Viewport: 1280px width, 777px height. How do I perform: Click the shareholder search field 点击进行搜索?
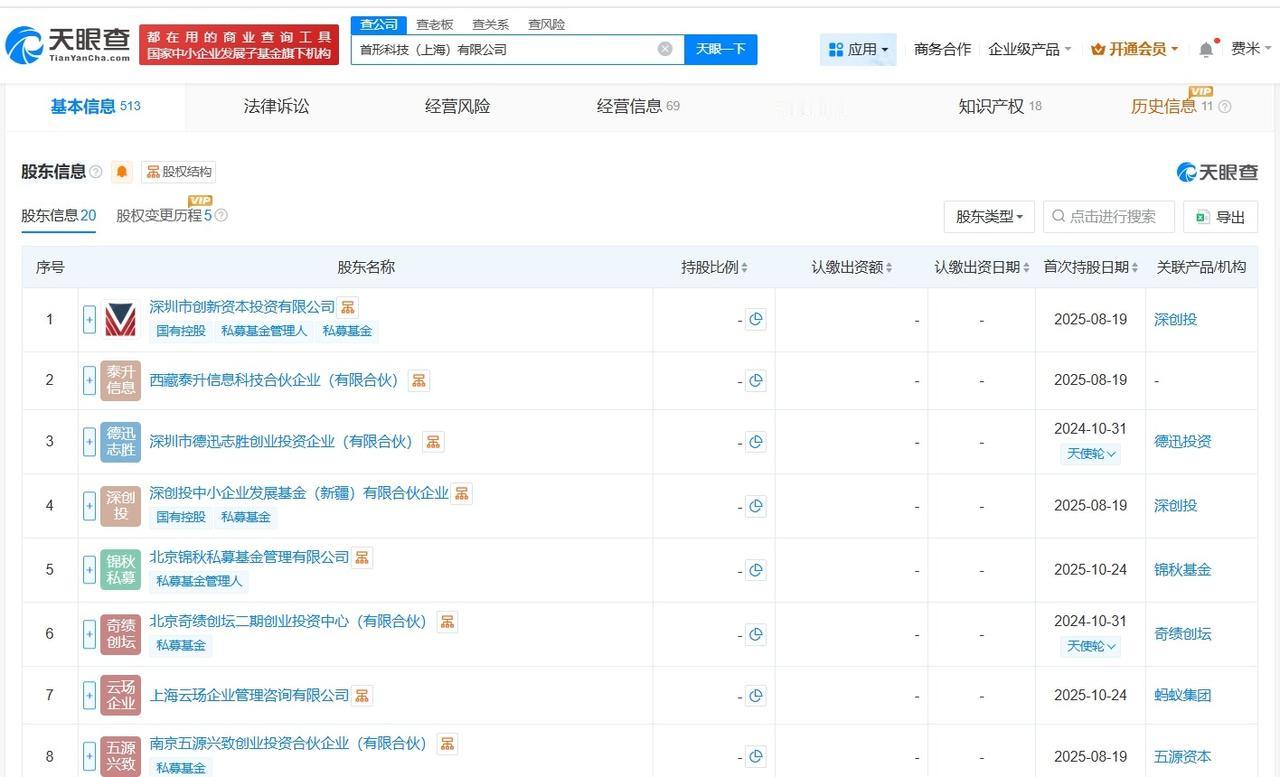coord(1109,217)
